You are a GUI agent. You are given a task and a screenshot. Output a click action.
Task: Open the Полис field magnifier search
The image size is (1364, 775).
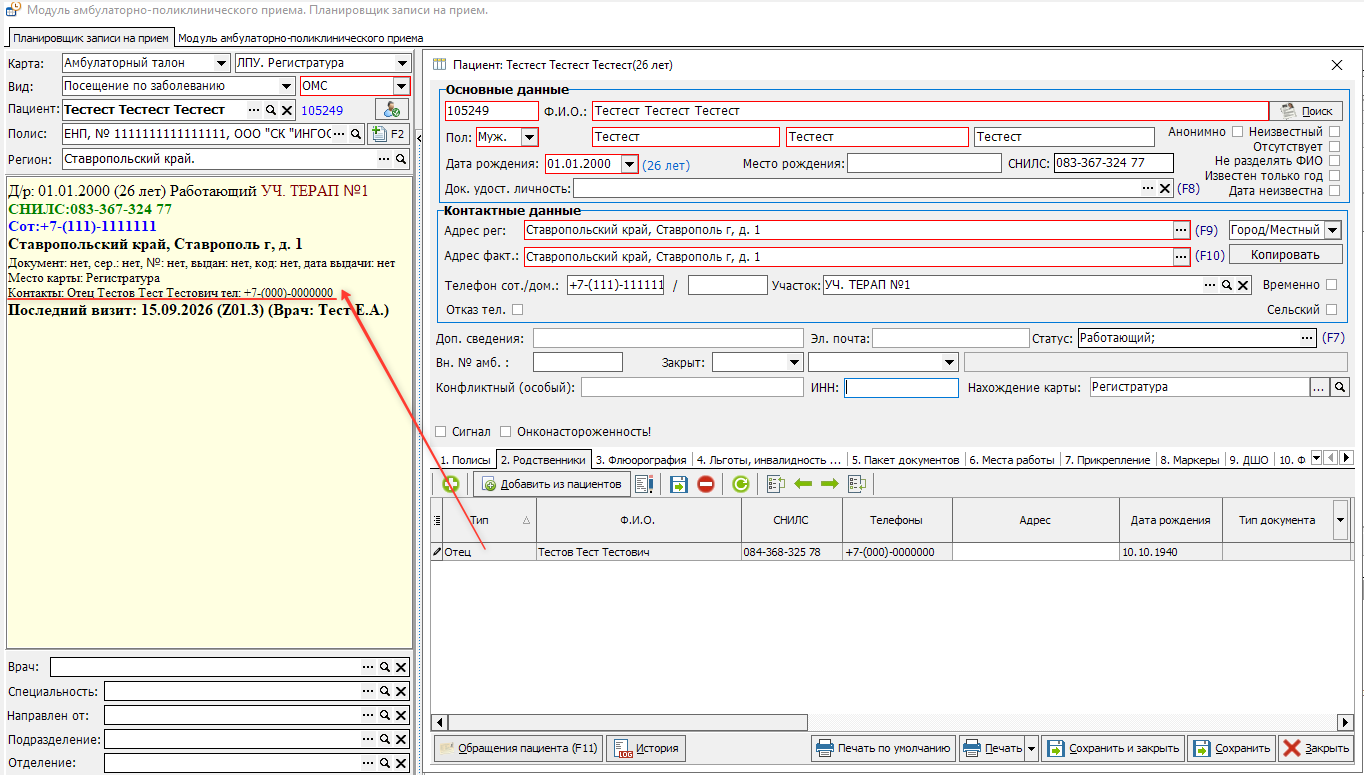(357, 133)
